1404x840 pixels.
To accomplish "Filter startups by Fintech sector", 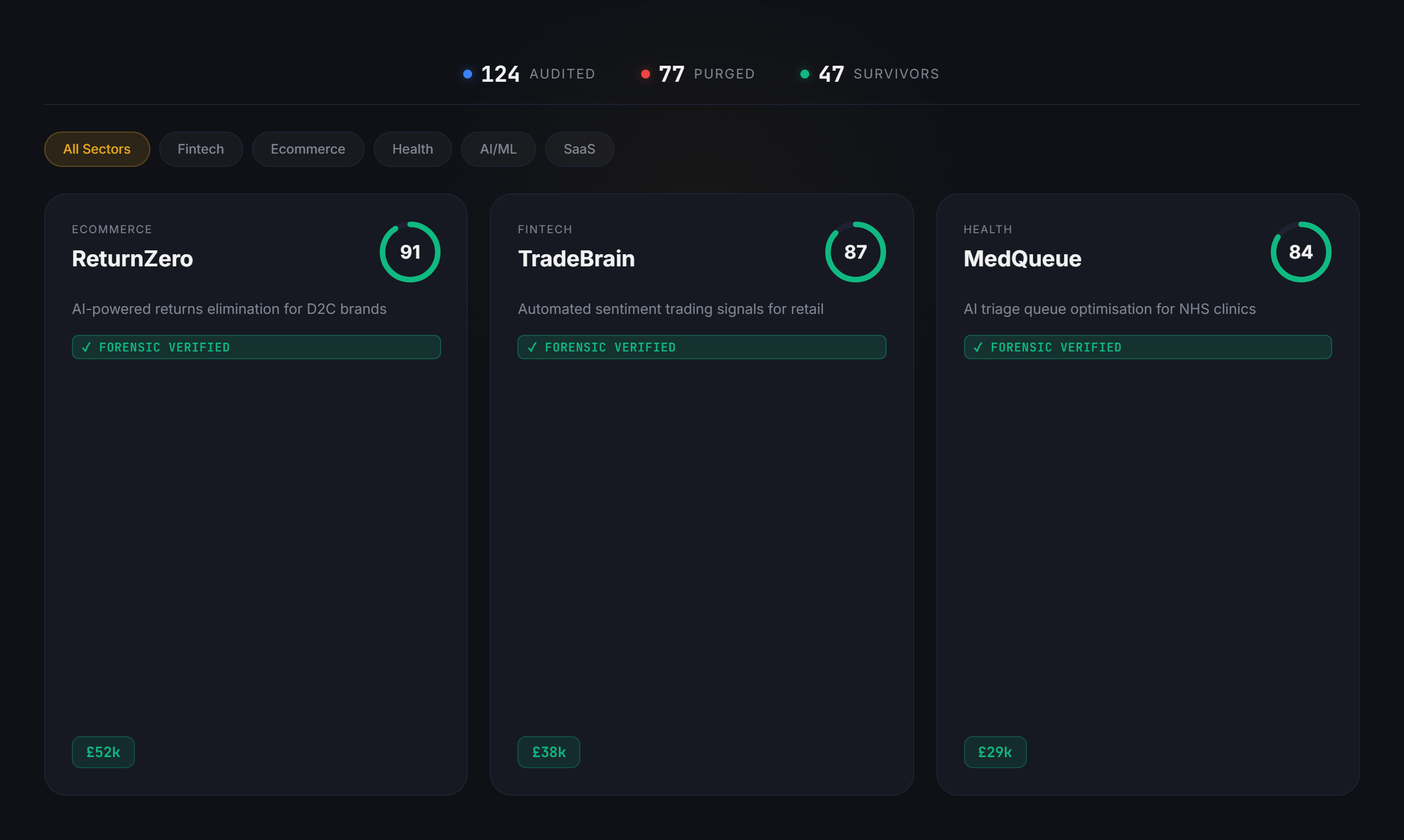I will tap(201, 149).
